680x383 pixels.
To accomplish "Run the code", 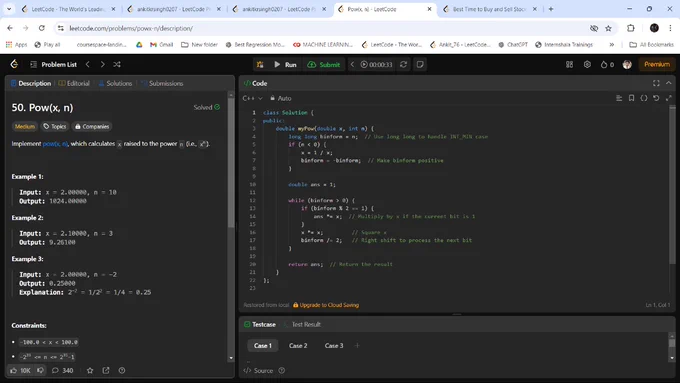I will pyautogui.click(x=285, y=64).
